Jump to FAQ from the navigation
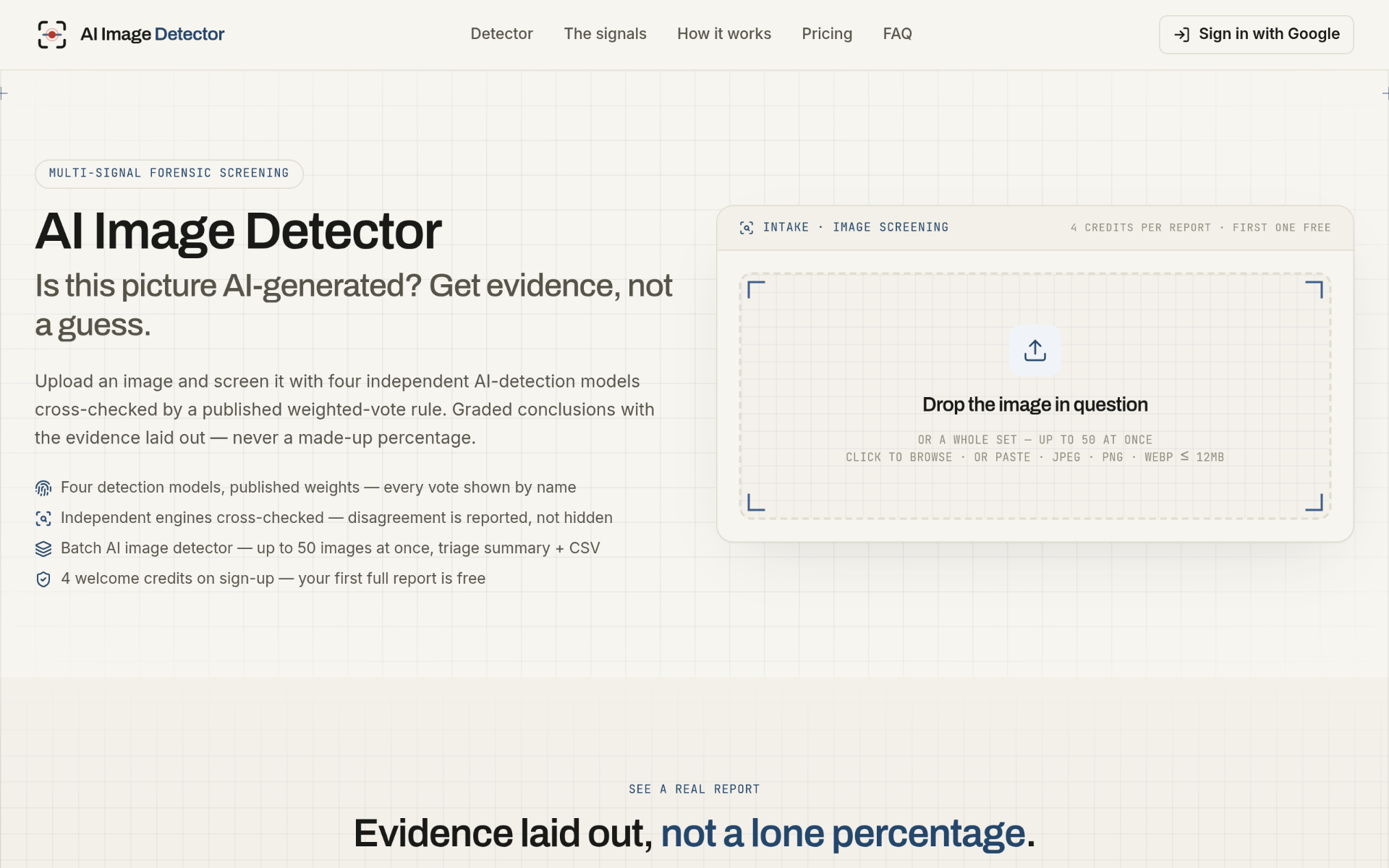Image resolution: width=1389 pixels, height=868 pixels. [897, 34]
